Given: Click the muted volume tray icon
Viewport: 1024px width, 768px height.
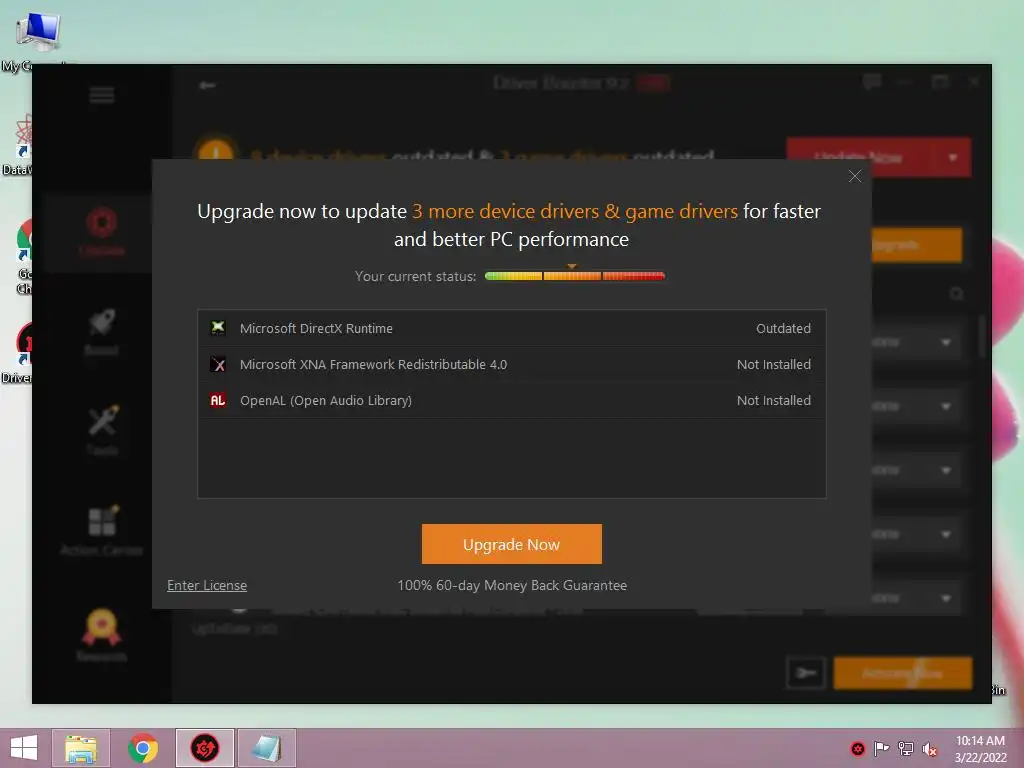Looking at the screenshot, I should click(x=930, y=749).
